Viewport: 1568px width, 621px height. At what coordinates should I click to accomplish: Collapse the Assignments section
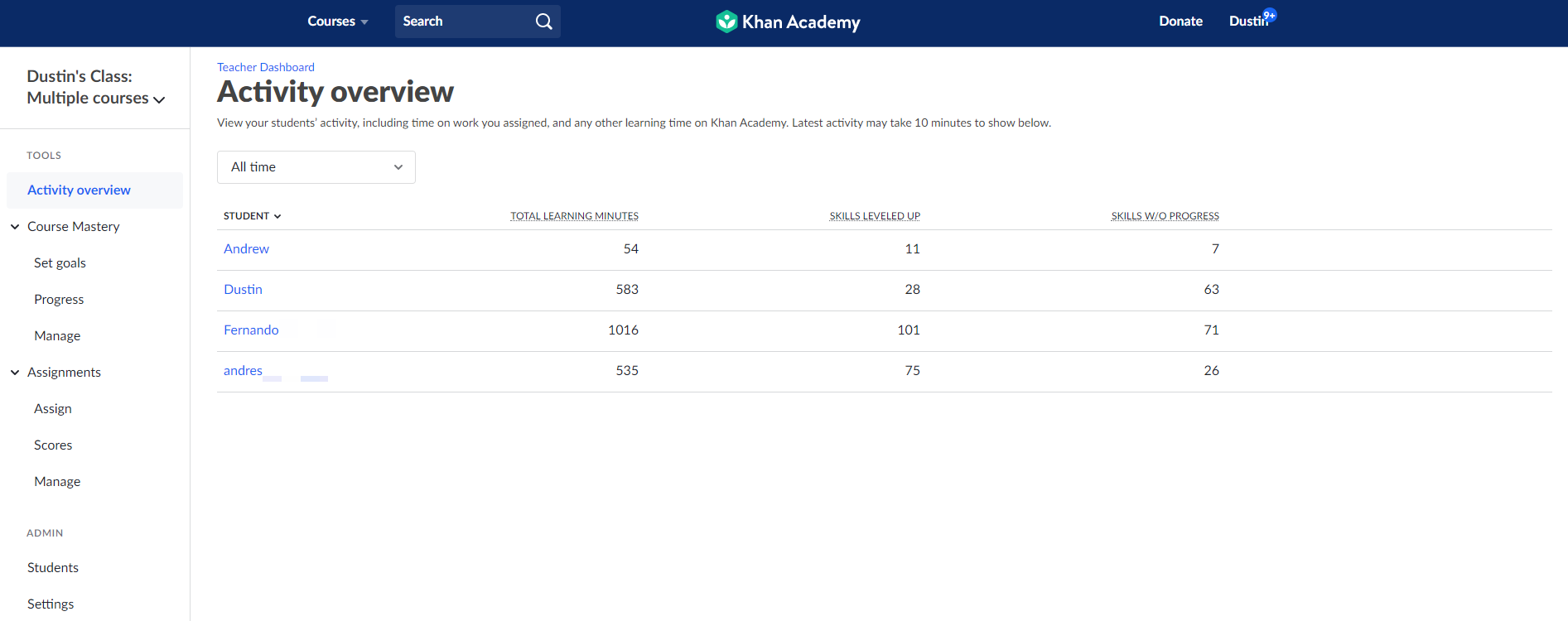(x=15, y=373)
